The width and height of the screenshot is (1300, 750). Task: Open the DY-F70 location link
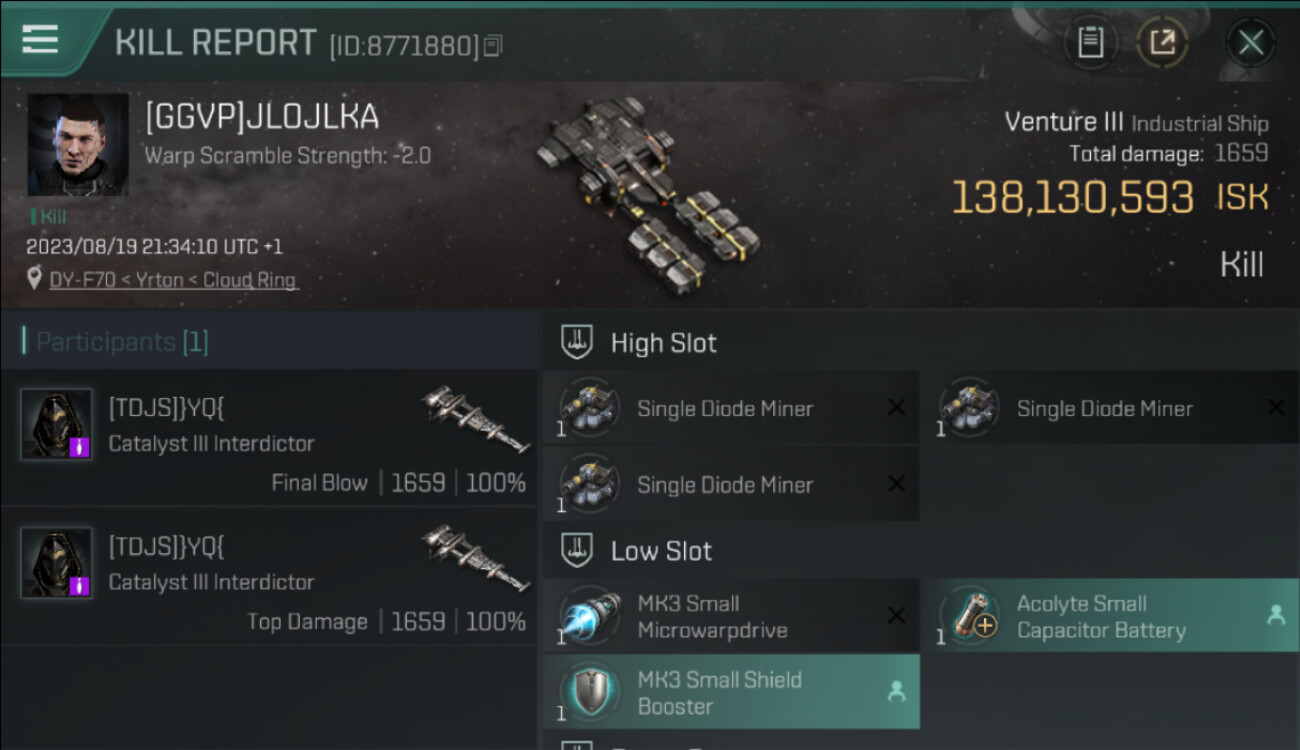point(173,280)
